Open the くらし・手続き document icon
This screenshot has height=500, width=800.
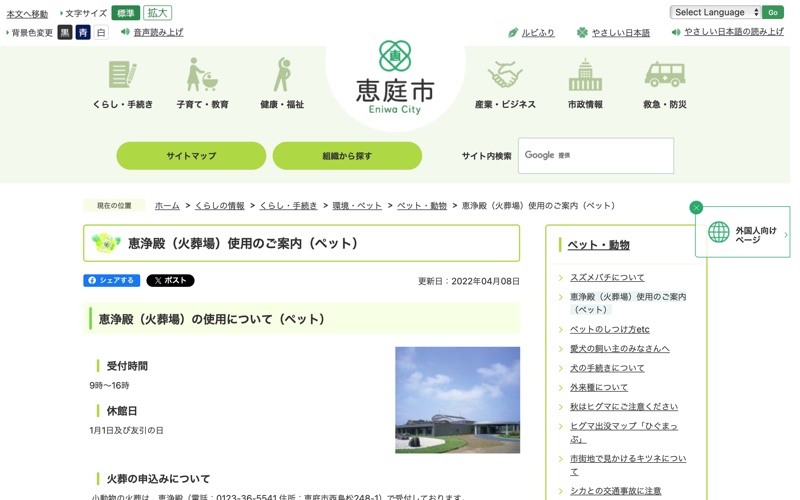tap(122, 74)
